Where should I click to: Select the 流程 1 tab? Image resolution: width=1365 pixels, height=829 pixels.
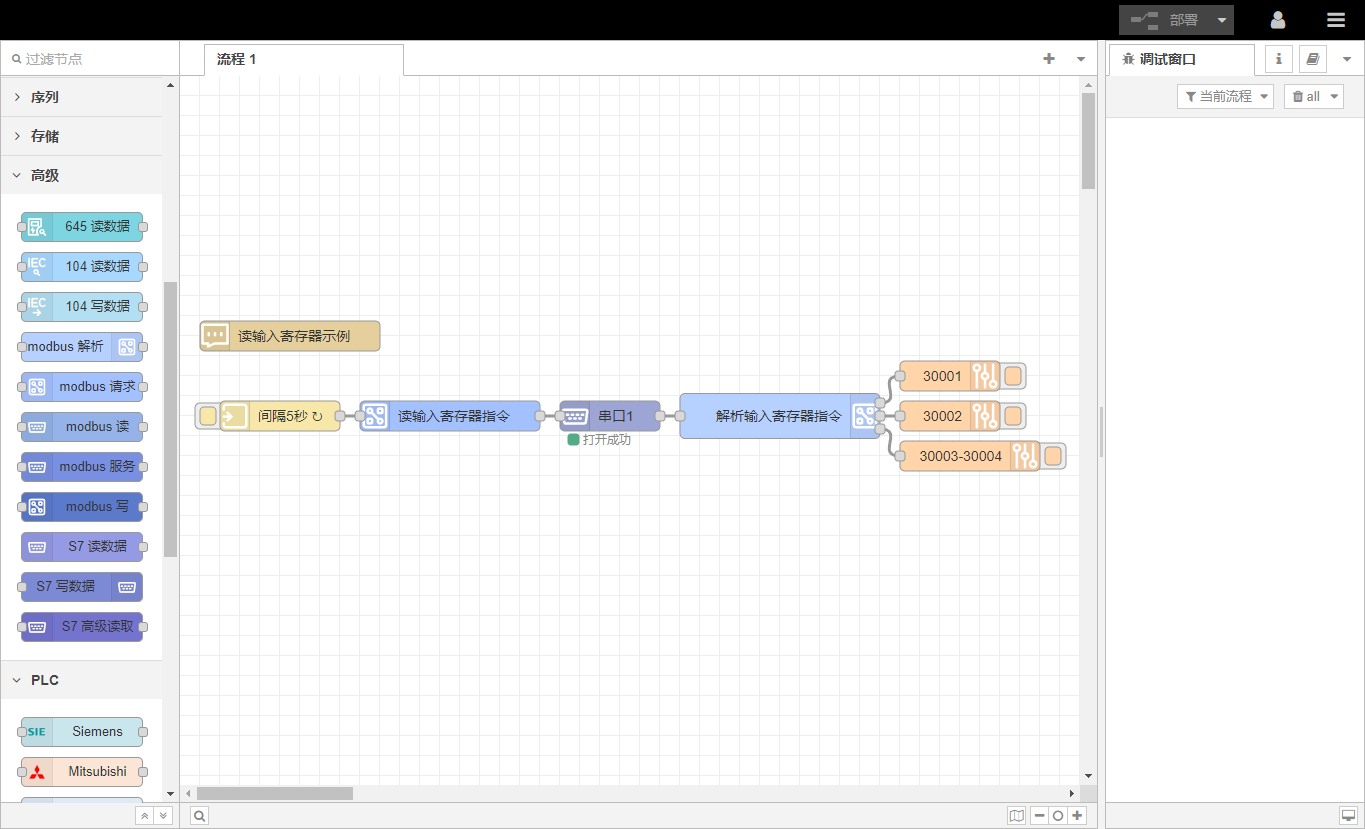(x=237, y=59)
